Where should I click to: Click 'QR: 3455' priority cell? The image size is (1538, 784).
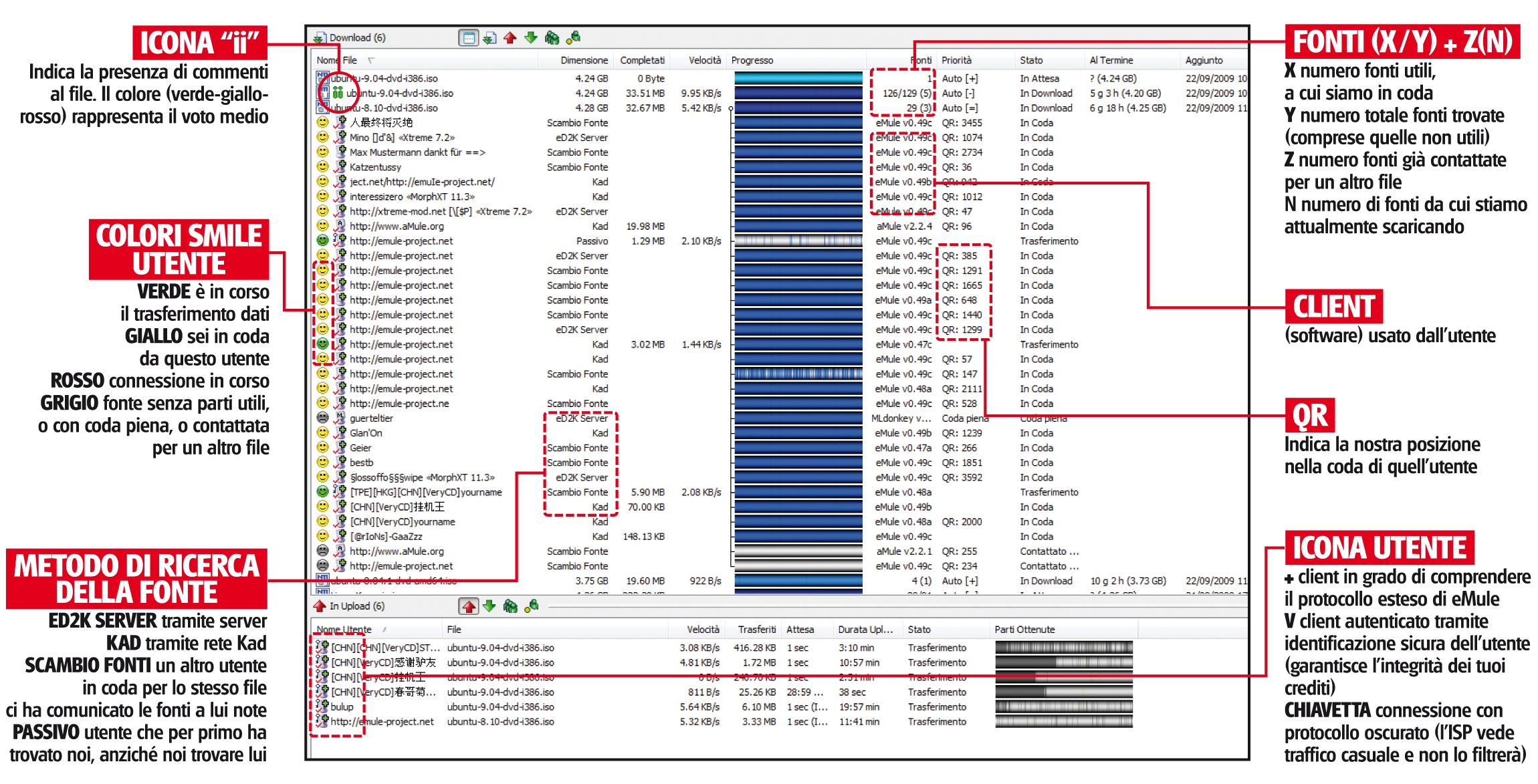pos(962,122)
